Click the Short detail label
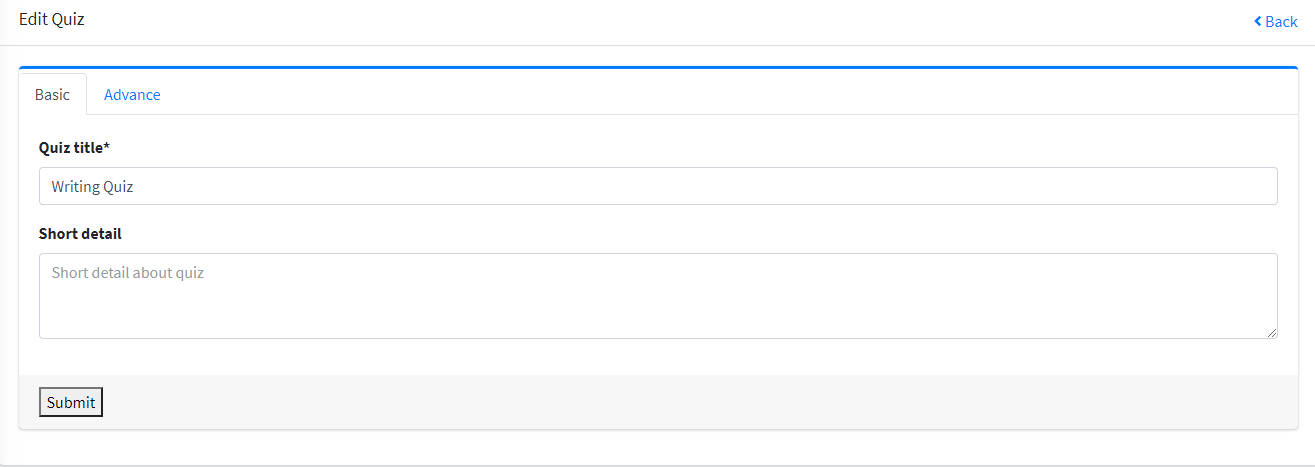The height and width of the screenshot is (467, 1315). 80,234
